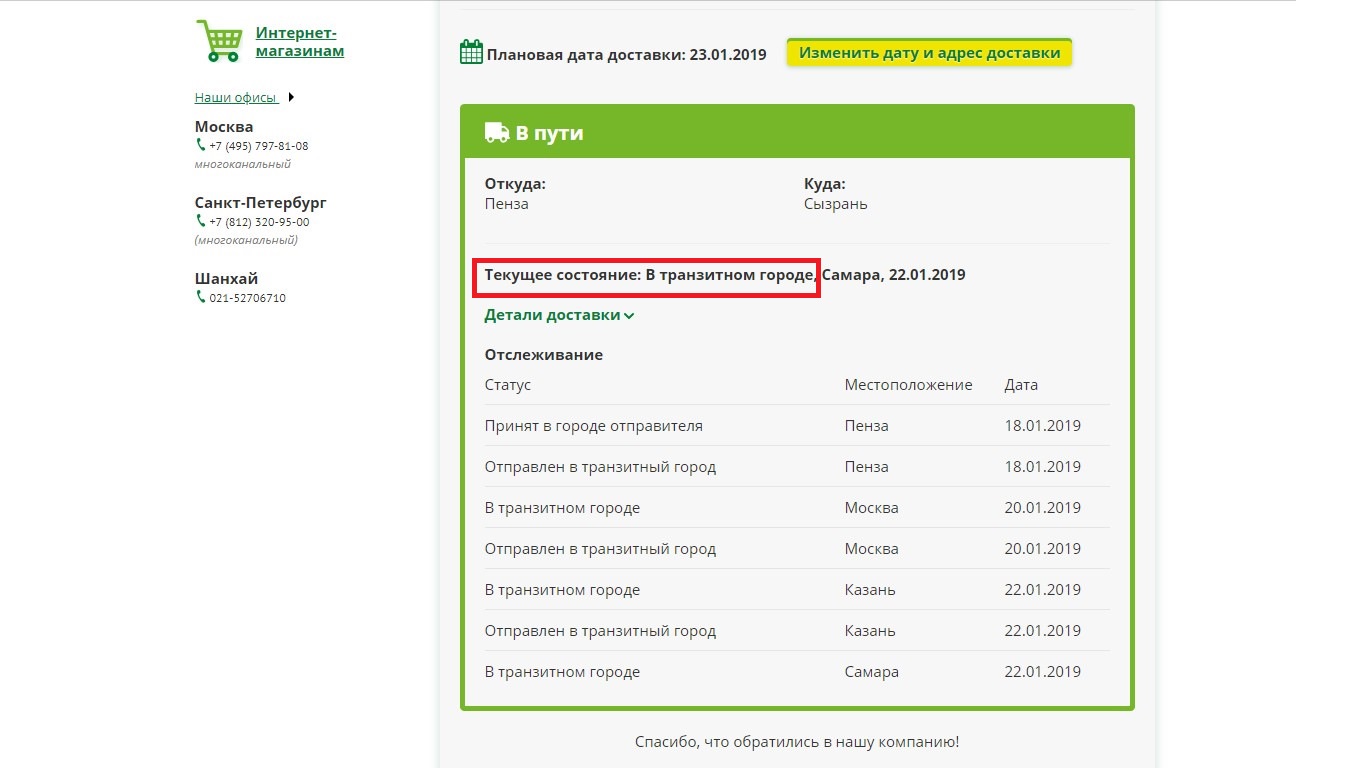Click Отправлен в транзитный город Казань row status
Image resolution: width=1365 pixels, height=768 pixels.
tap(600, 631)
